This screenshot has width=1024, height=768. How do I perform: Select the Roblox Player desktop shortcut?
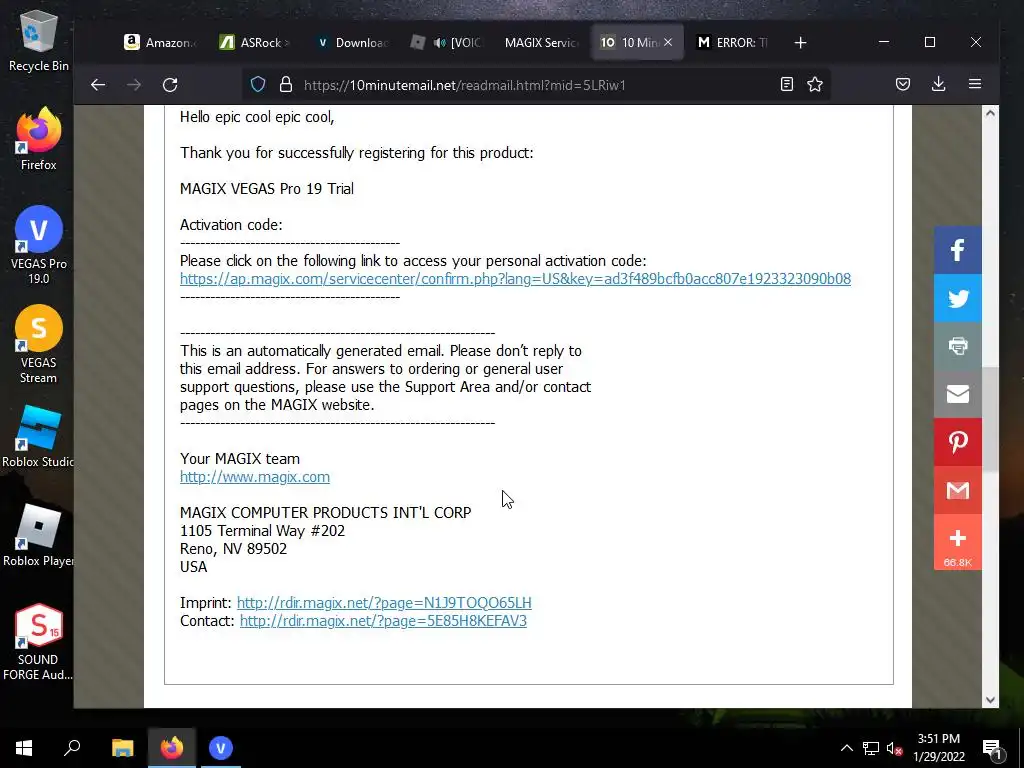pyautogui.click(x=38, y=536)
